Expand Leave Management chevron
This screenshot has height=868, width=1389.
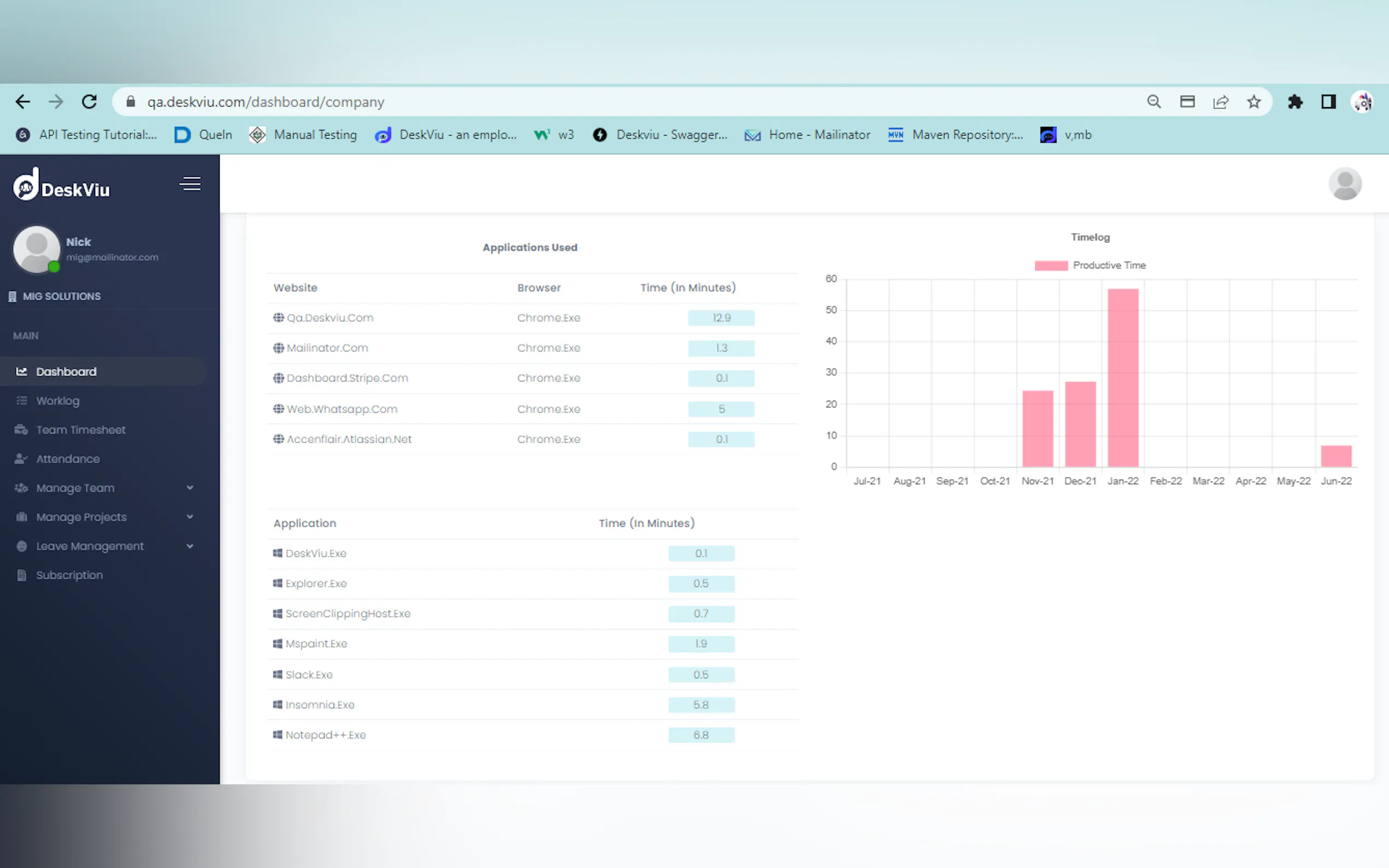click(190, 547)
